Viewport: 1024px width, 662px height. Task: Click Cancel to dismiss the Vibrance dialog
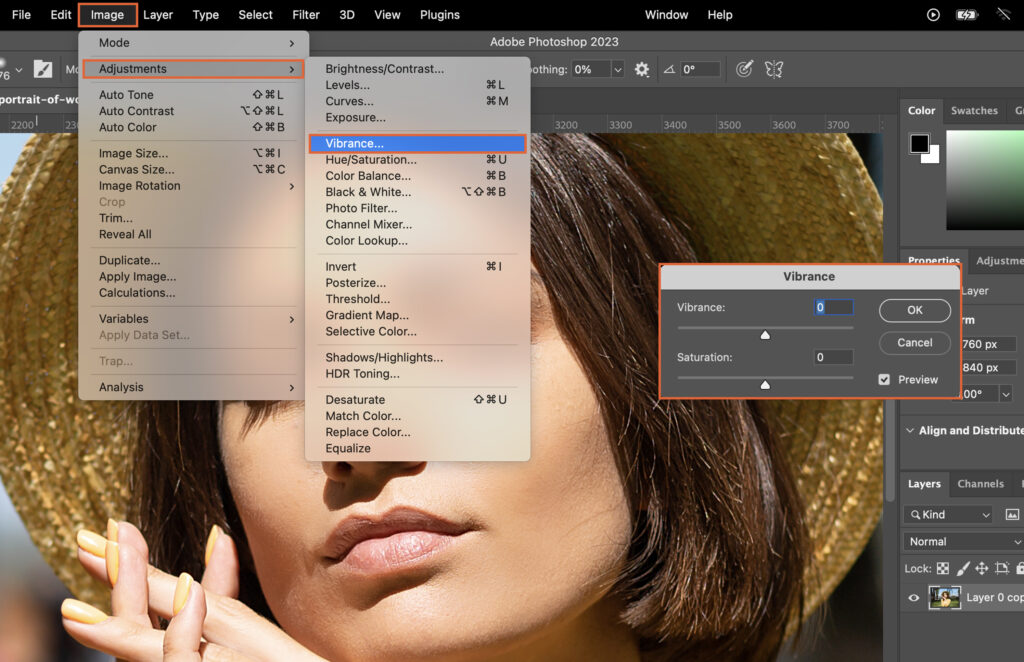(x=913, y=342)
